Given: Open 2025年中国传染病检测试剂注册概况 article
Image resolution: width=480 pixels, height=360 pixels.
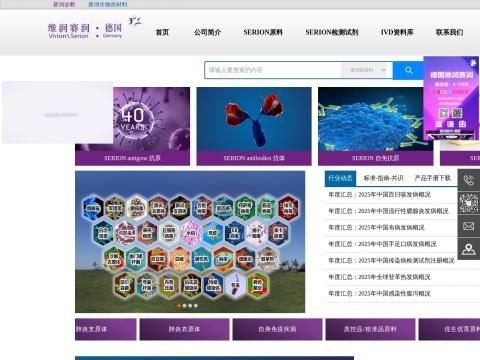Looking at the screenshot, I should tap(391, 261).
